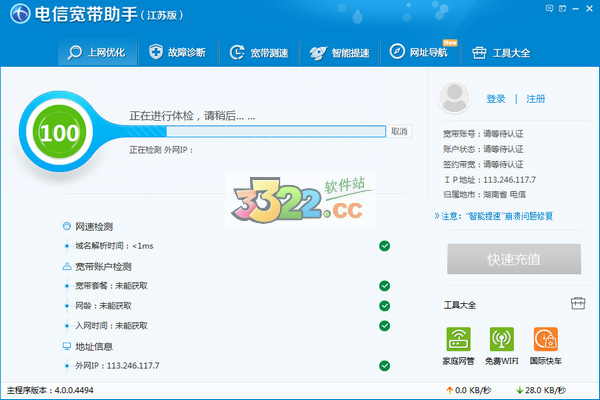Click the 宽带账号：请等待认证 line
600x400 pixels.
click(483, 134)
